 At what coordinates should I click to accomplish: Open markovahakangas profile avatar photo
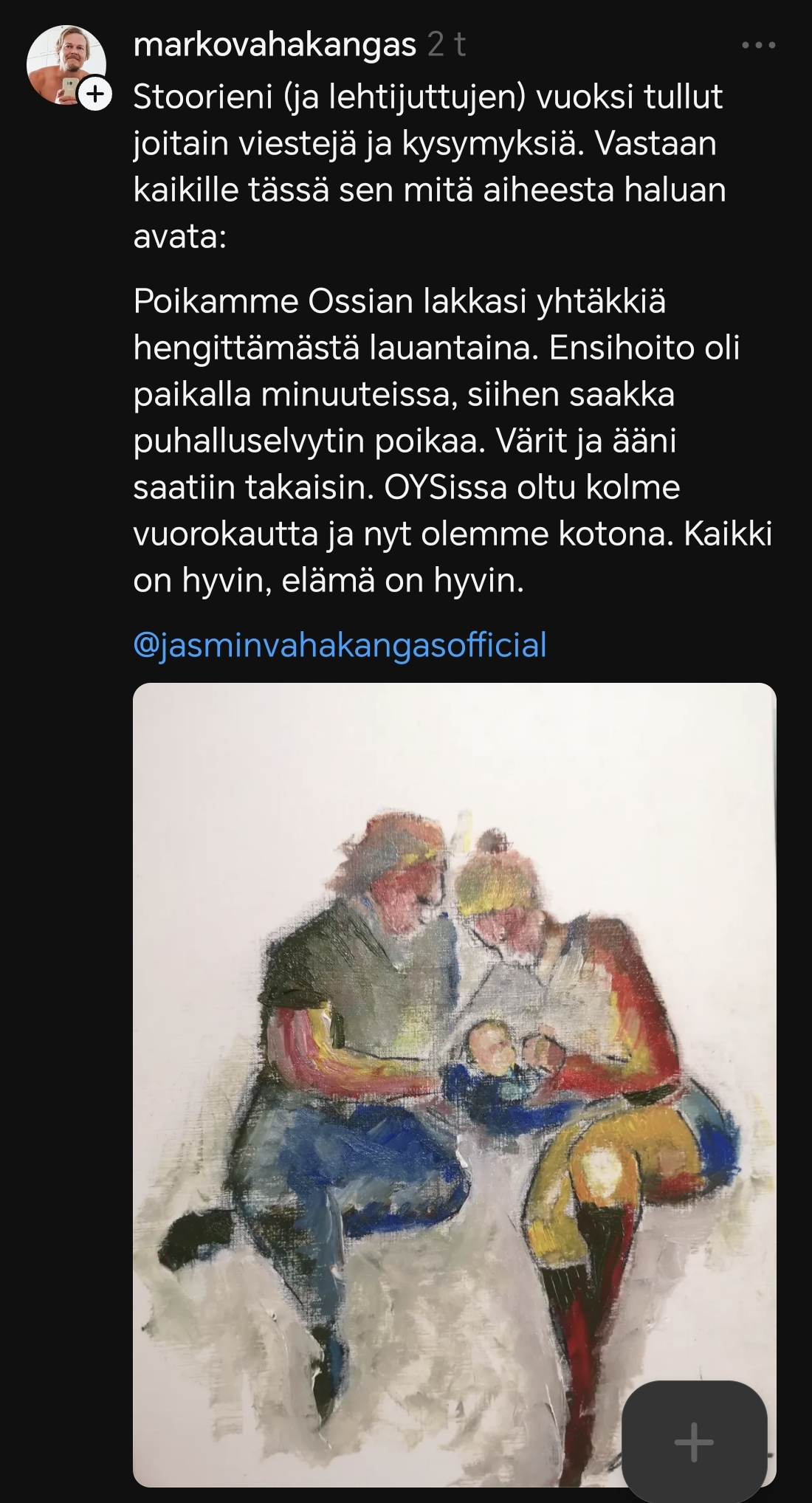[66, 65]
